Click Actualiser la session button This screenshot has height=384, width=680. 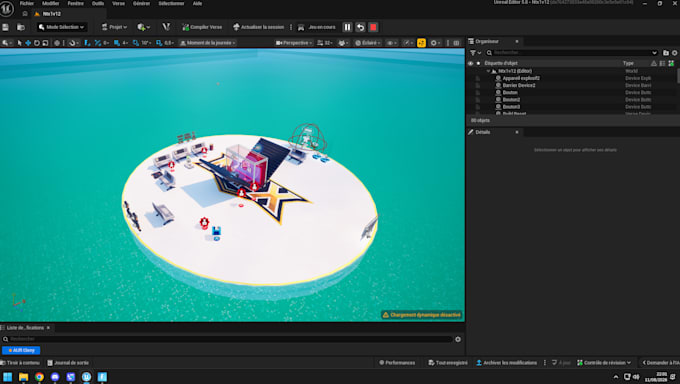coord(258,27)
